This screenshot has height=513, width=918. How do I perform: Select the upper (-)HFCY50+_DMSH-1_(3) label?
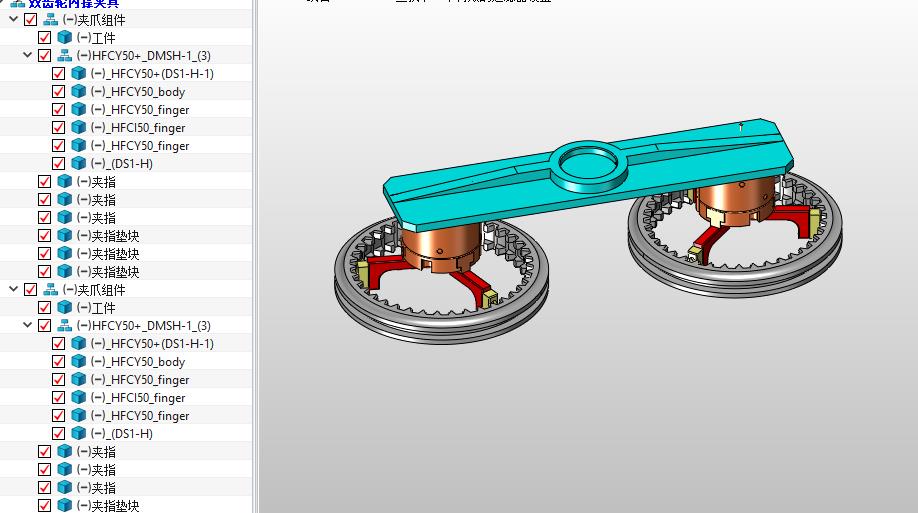(143, 56)
